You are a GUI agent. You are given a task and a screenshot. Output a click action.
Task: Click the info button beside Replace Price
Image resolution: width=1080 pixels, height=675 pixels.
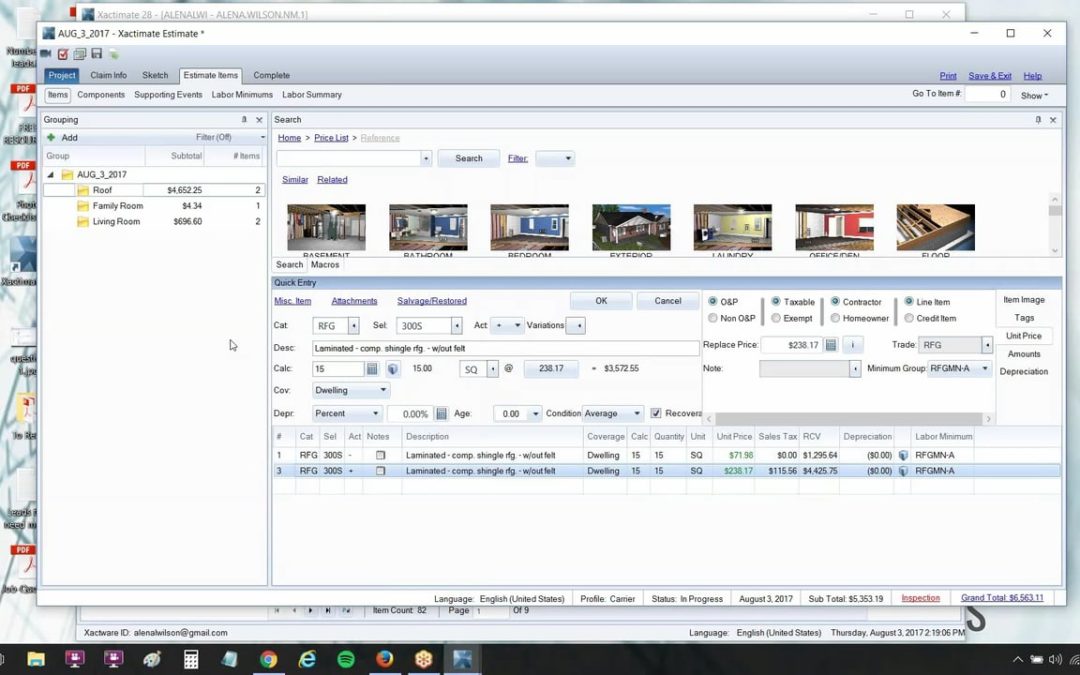[x=852, y=345]
